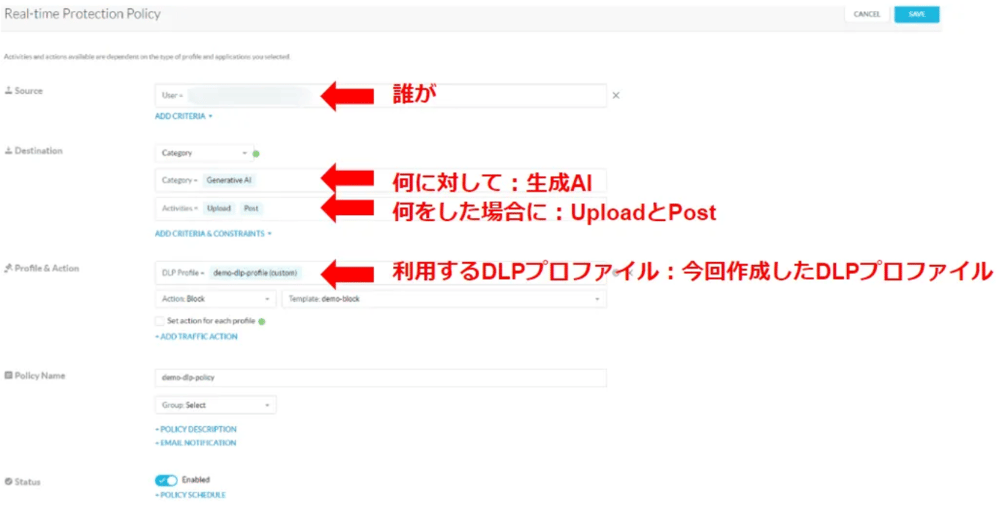
Task: Click green info dot beside Set action option
Action: click(262, 321)
